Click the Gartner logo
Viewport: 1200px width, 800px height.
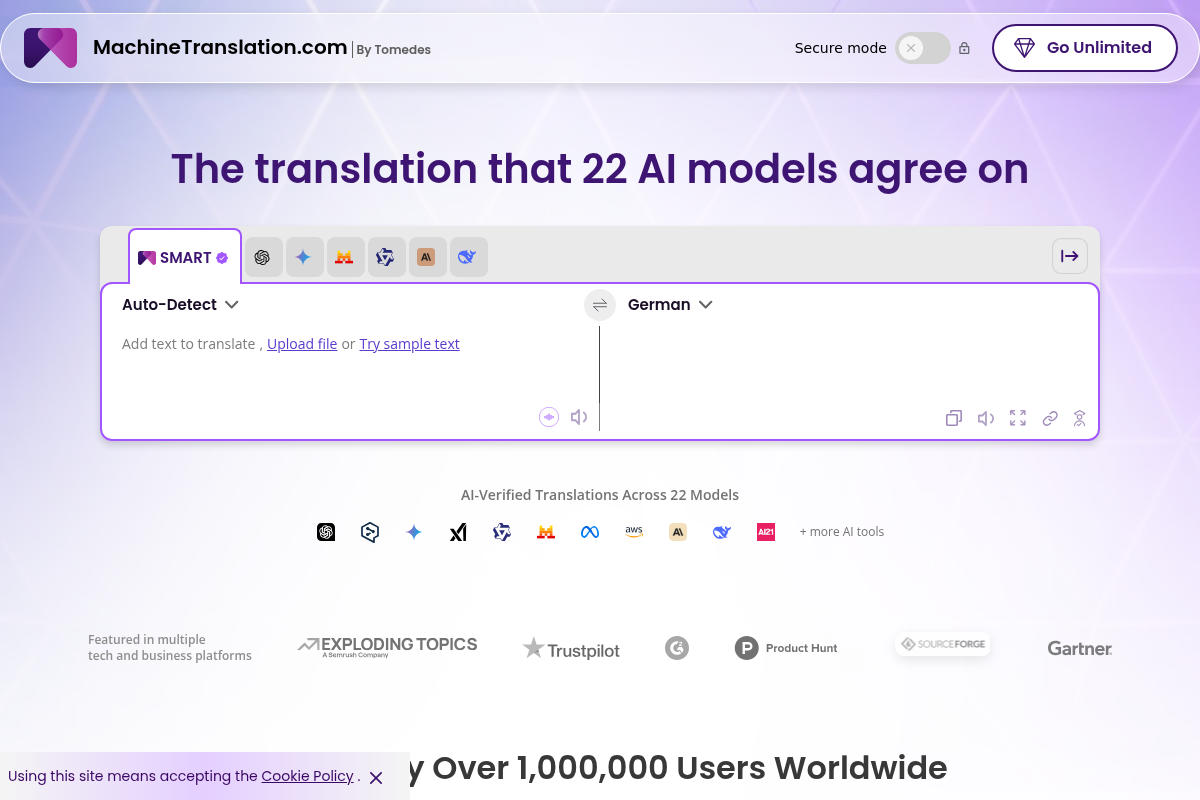pyautogui.click(x=1080, y=648)
